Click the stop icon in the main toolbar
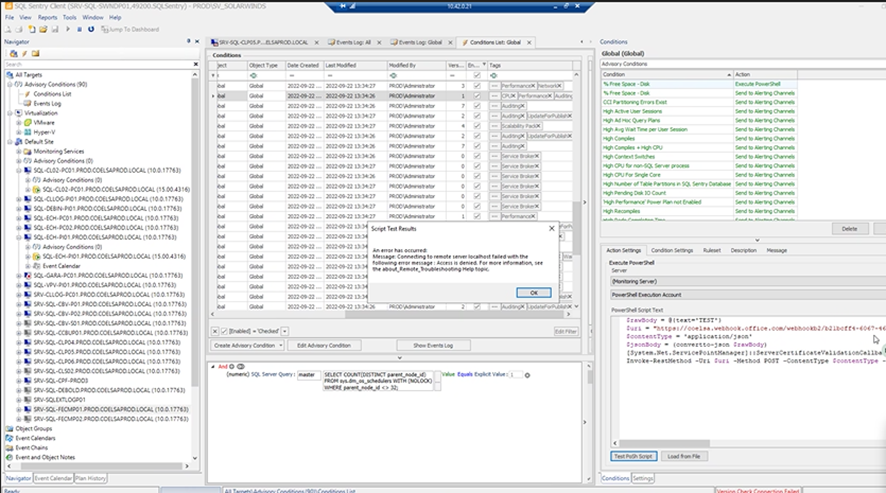Viewport: 886px width, 493px height. (79, 29)
